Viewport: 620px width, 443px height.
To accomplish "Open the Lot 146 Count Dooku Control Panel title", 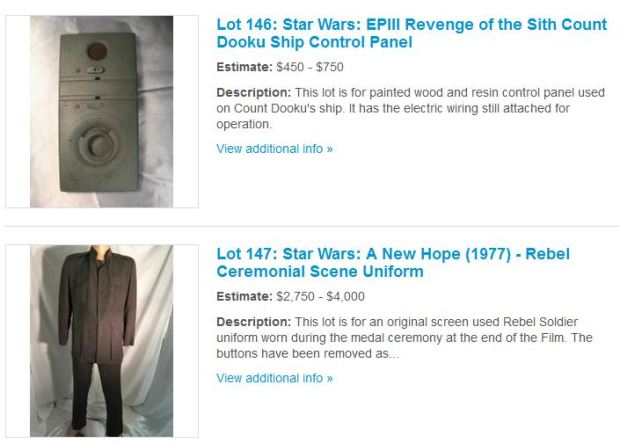I will point(412,33).
